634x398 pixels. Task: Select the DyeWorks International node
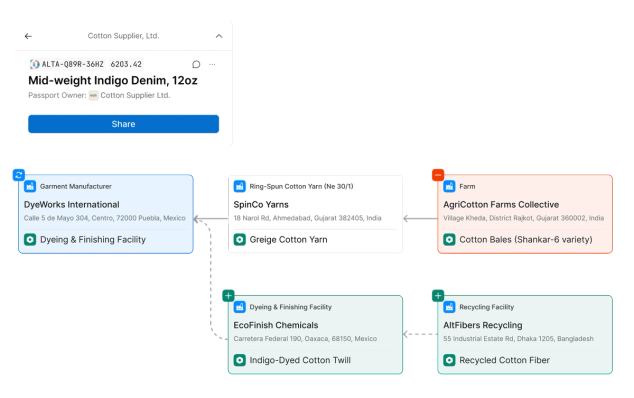pos(106,214)
